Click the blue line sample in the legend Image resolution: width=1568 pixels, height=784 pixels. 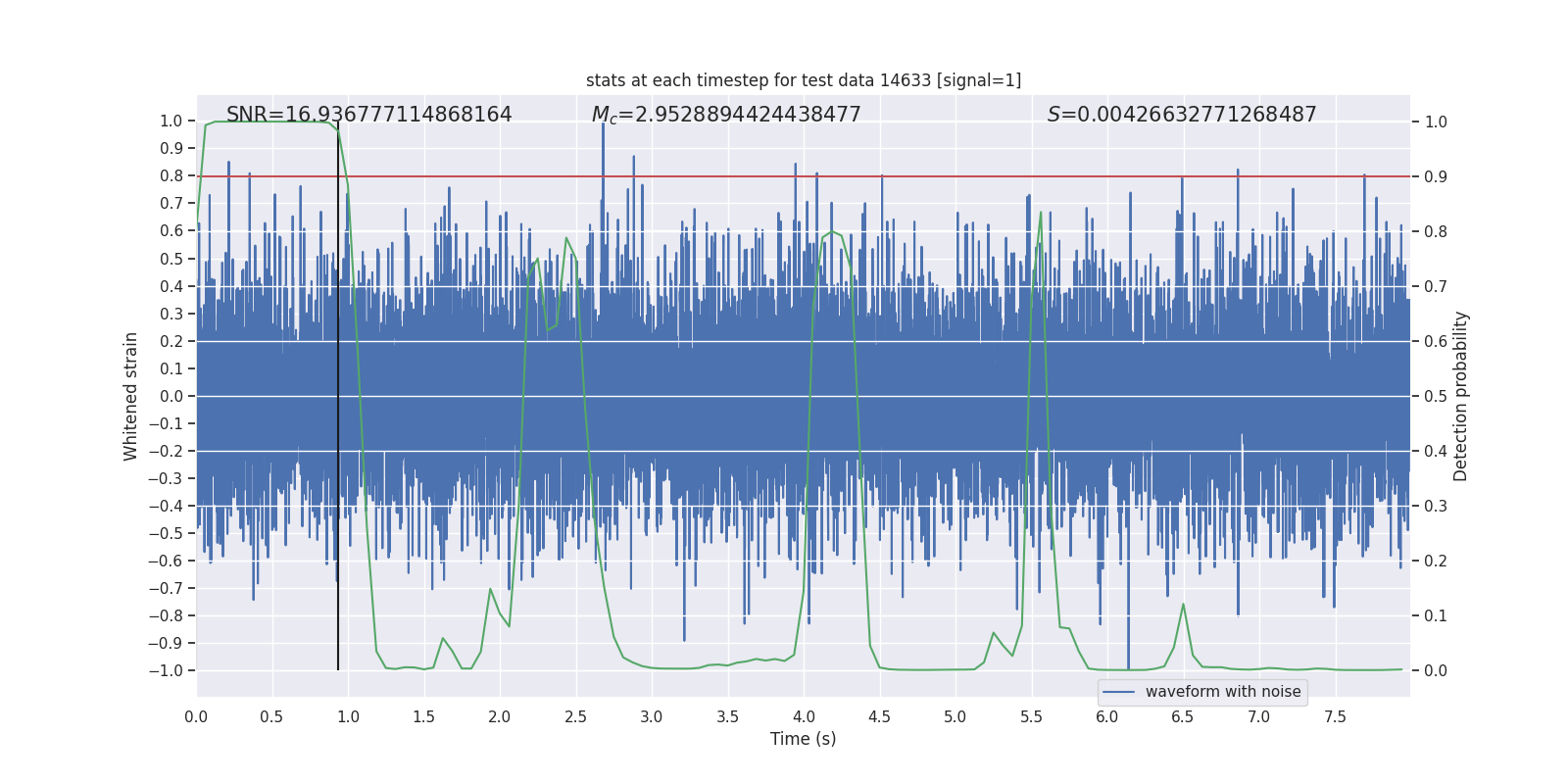[x=1119, y=692]
